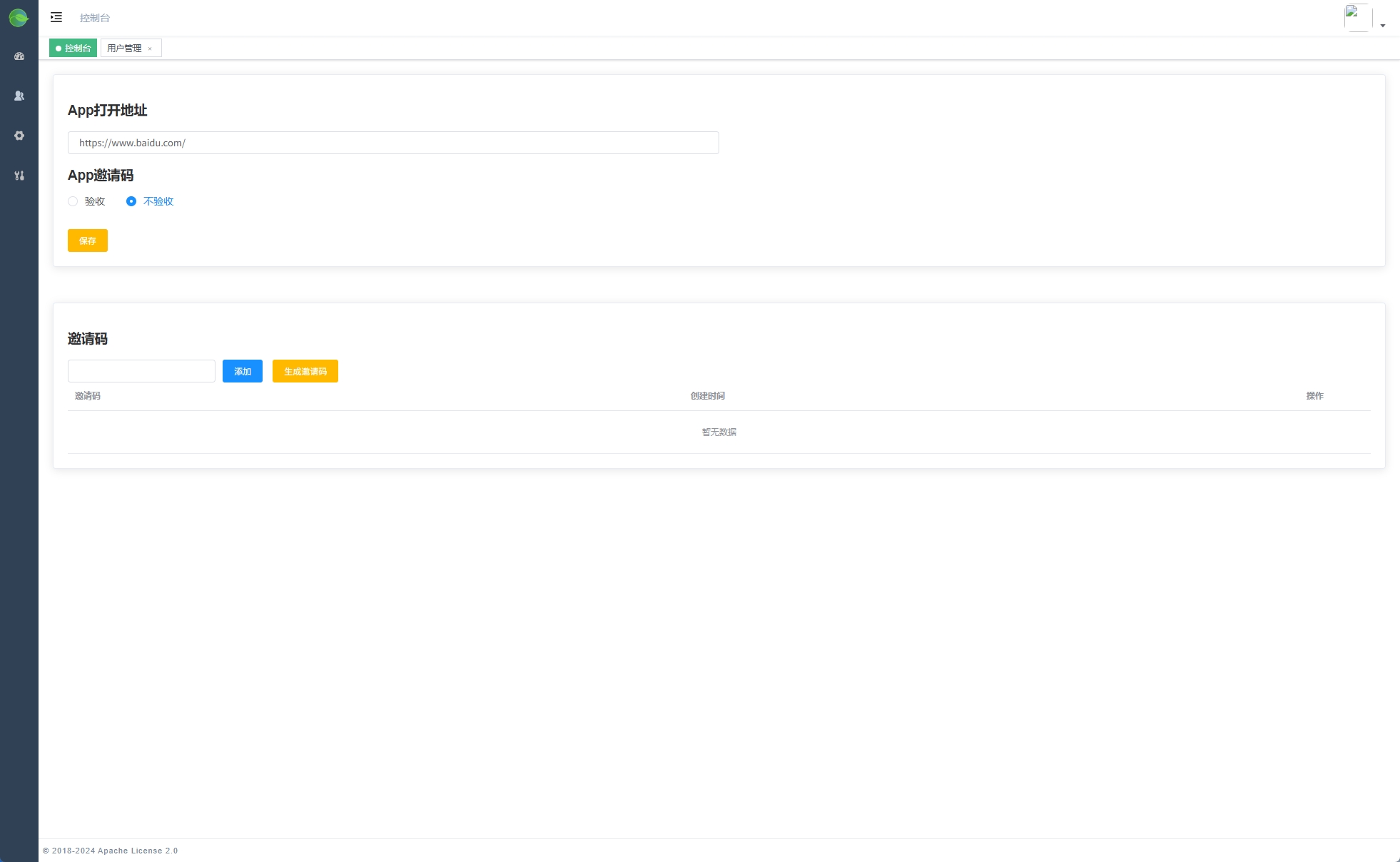Click the green leaf logo icon

click(19, 18)
